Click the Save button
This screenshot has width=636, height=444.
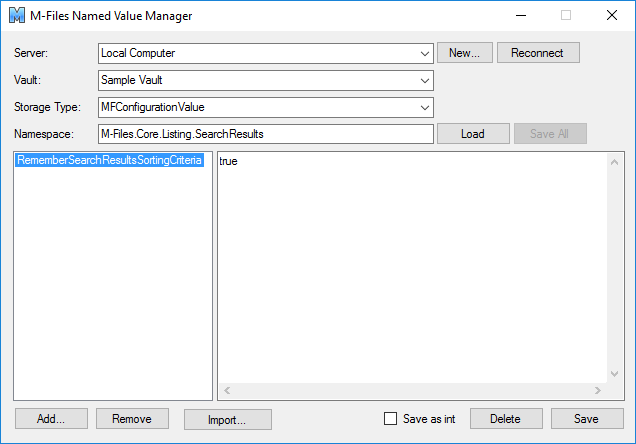587,418
